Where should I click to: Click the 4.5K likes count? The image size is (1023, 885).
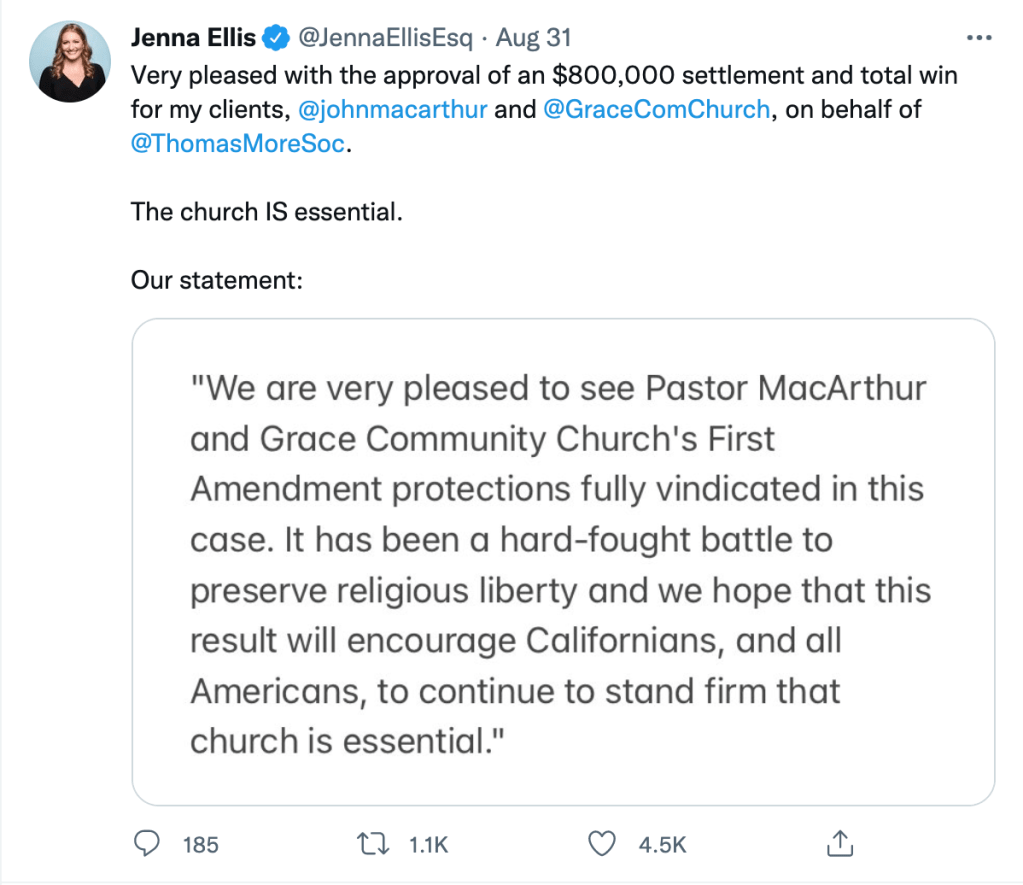click(662, 845)
